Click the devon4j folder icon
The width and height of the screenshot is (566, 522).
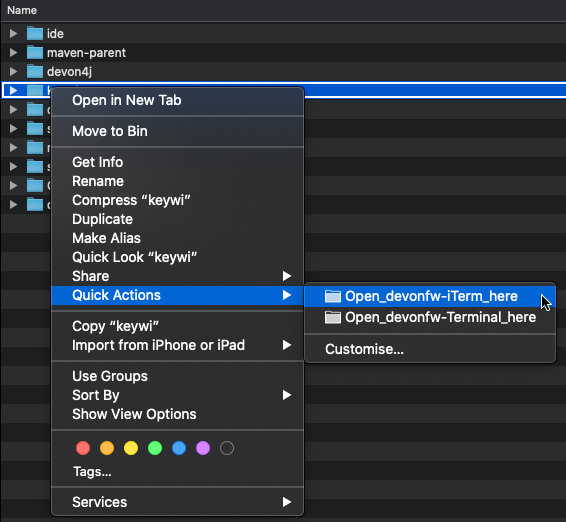point(35,71)
